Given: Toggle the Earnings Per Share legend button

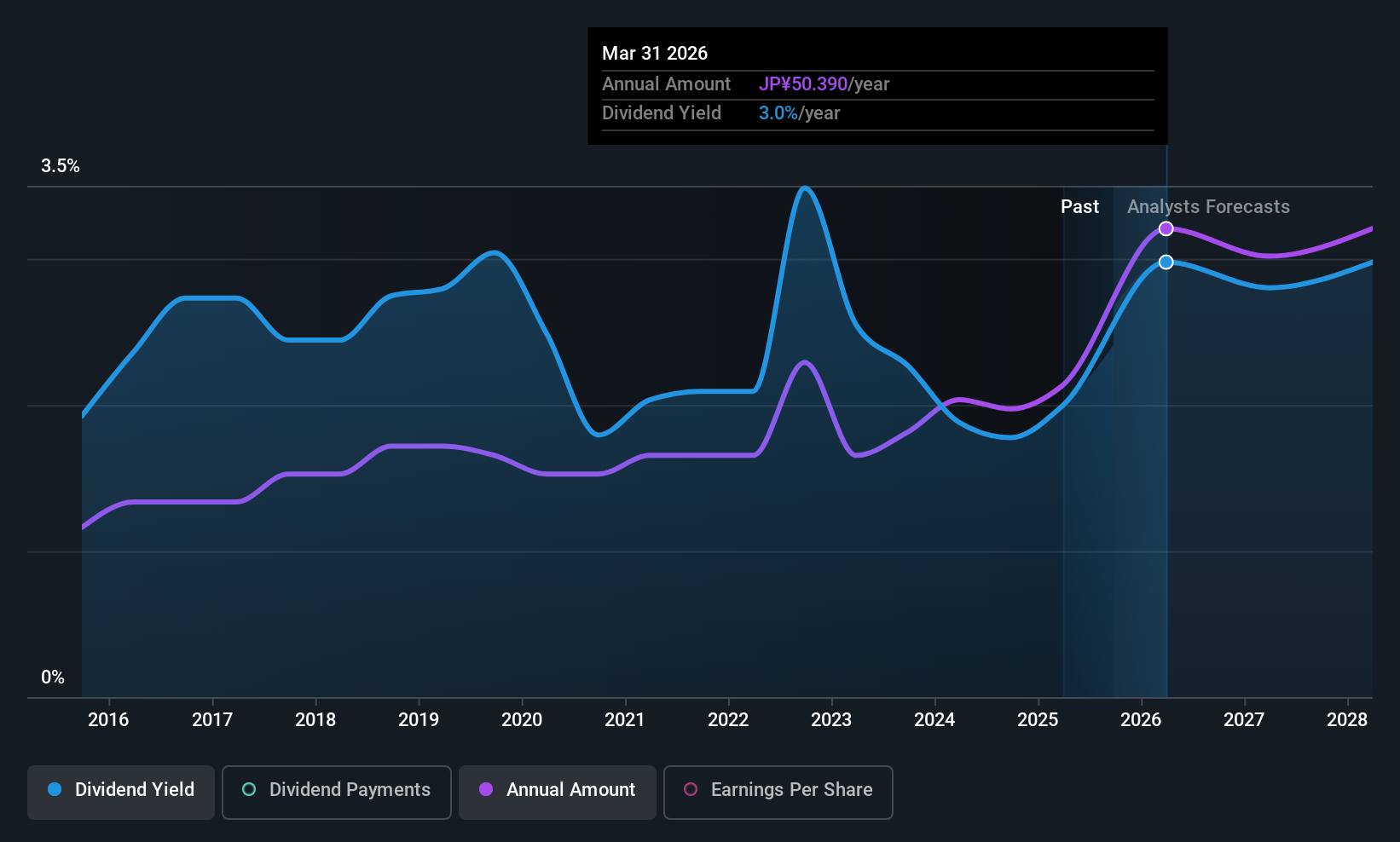Looking at the screenshot, I should click(x=778, y=793).
